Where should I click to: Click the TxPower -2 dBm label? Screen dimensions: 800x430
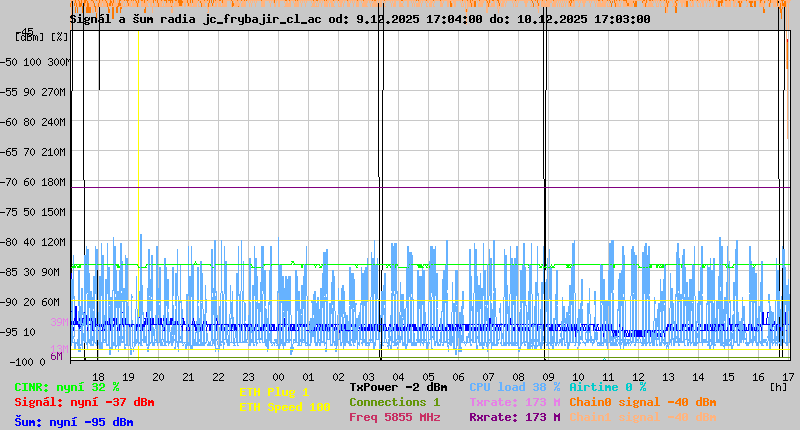(398, 387)
